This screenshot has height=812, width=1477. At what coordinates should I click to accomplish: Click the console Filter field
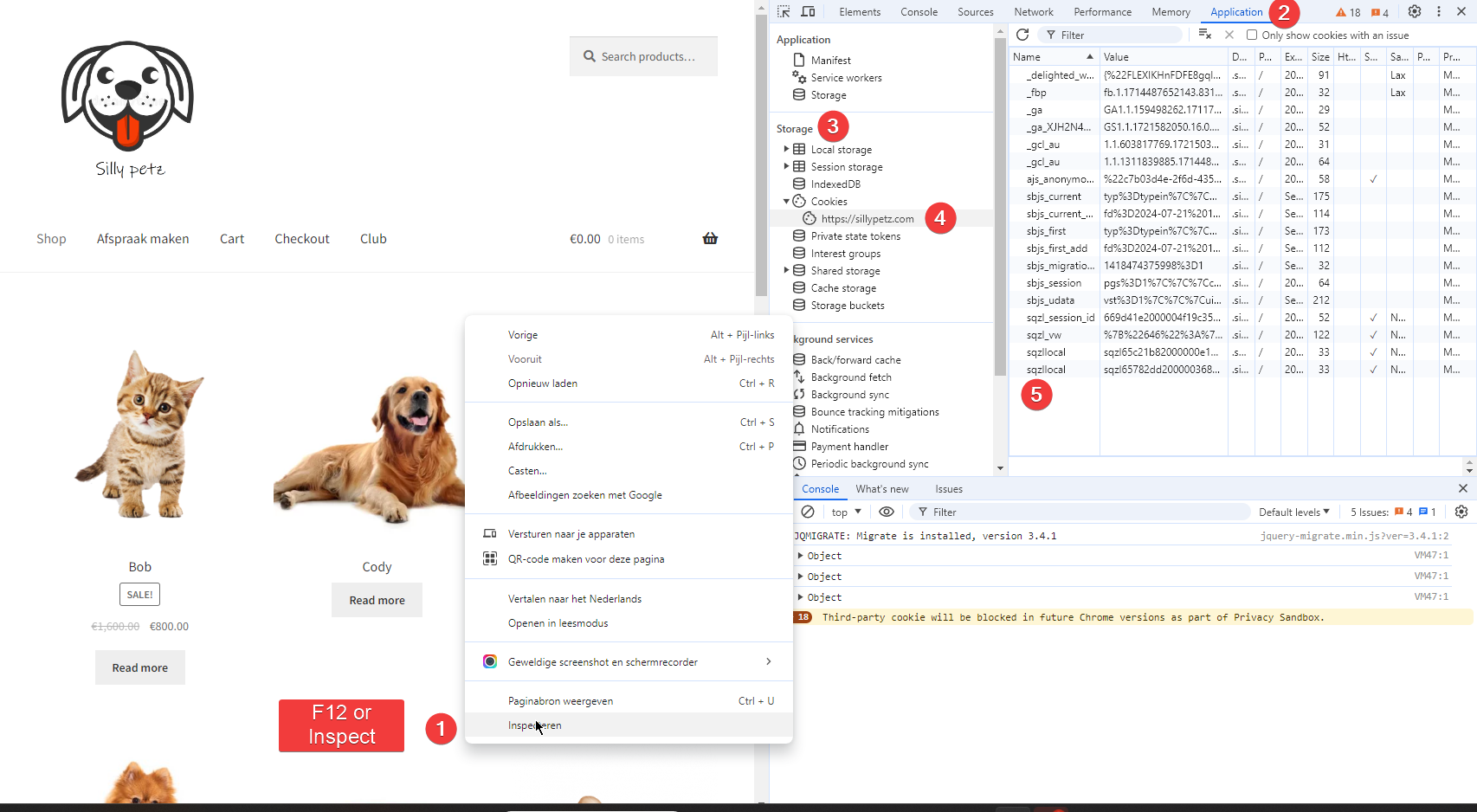(x=1079, y=512)
